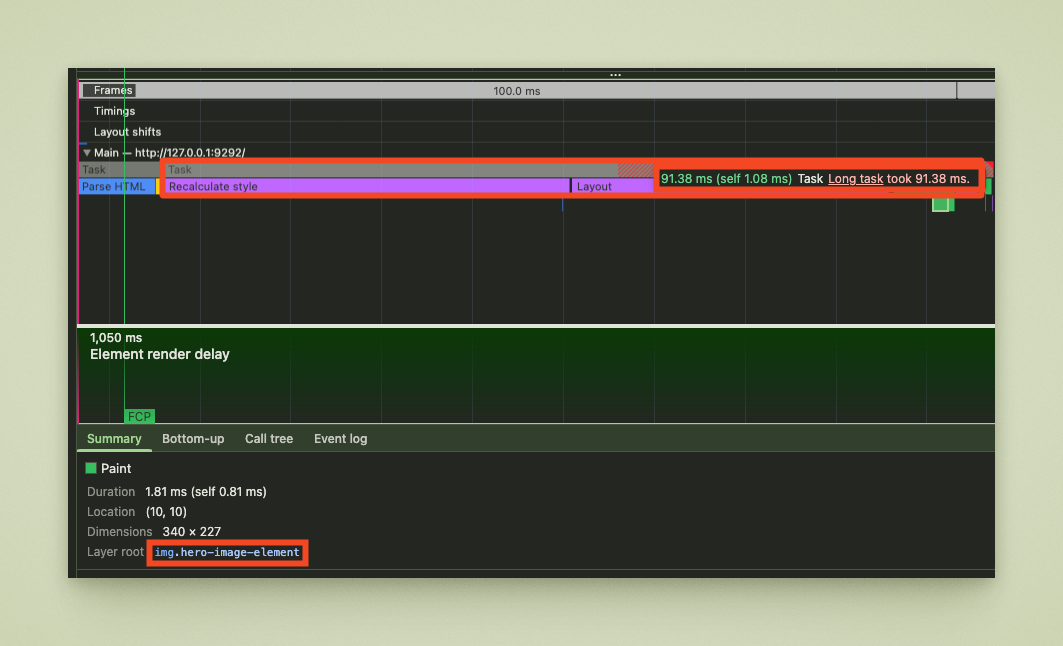Click the Element render delay annotation

pyautogui.click(x=159, y=354)
